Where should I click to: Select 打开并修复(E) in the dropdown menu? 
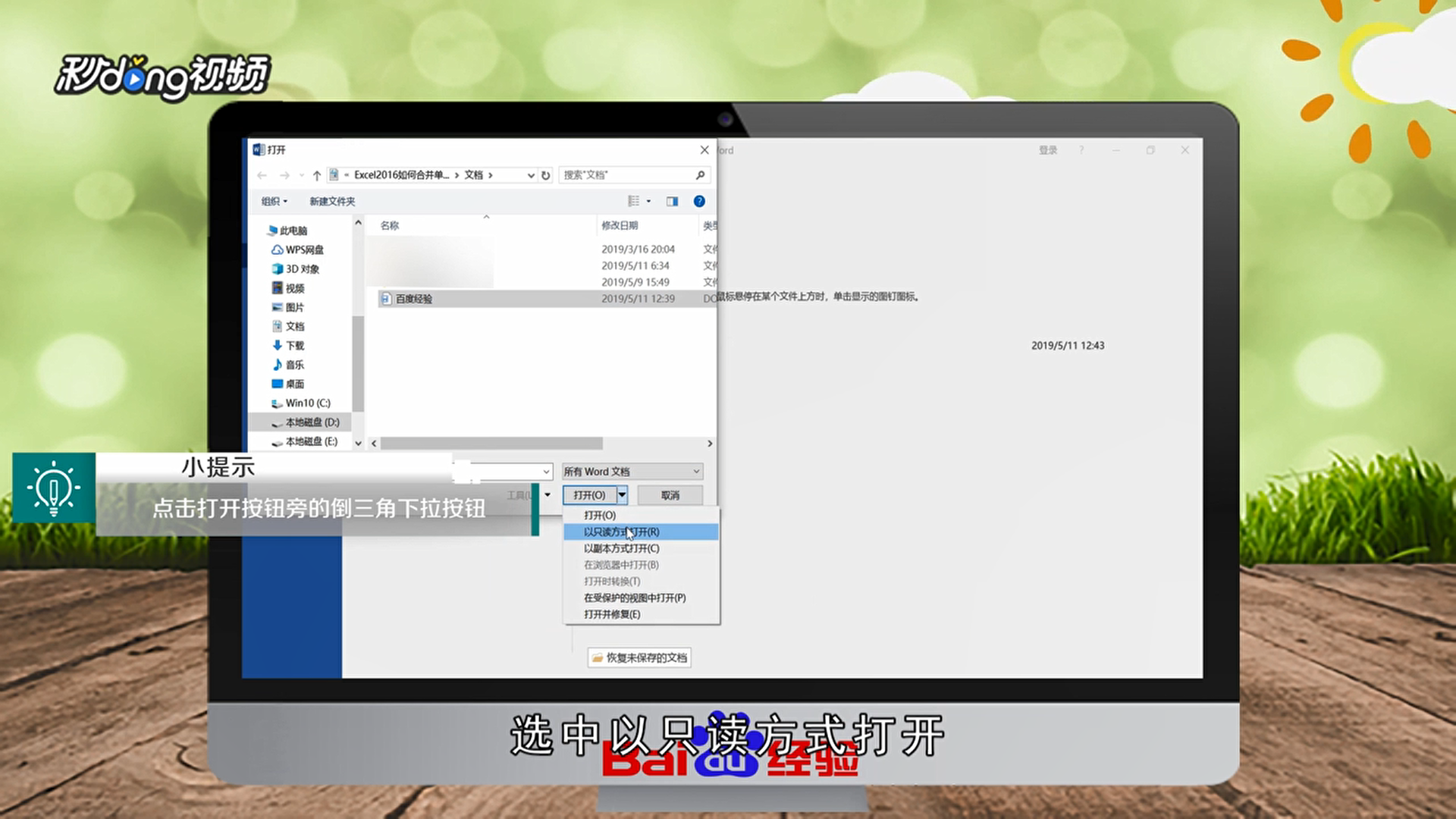[x=612, y=614]
